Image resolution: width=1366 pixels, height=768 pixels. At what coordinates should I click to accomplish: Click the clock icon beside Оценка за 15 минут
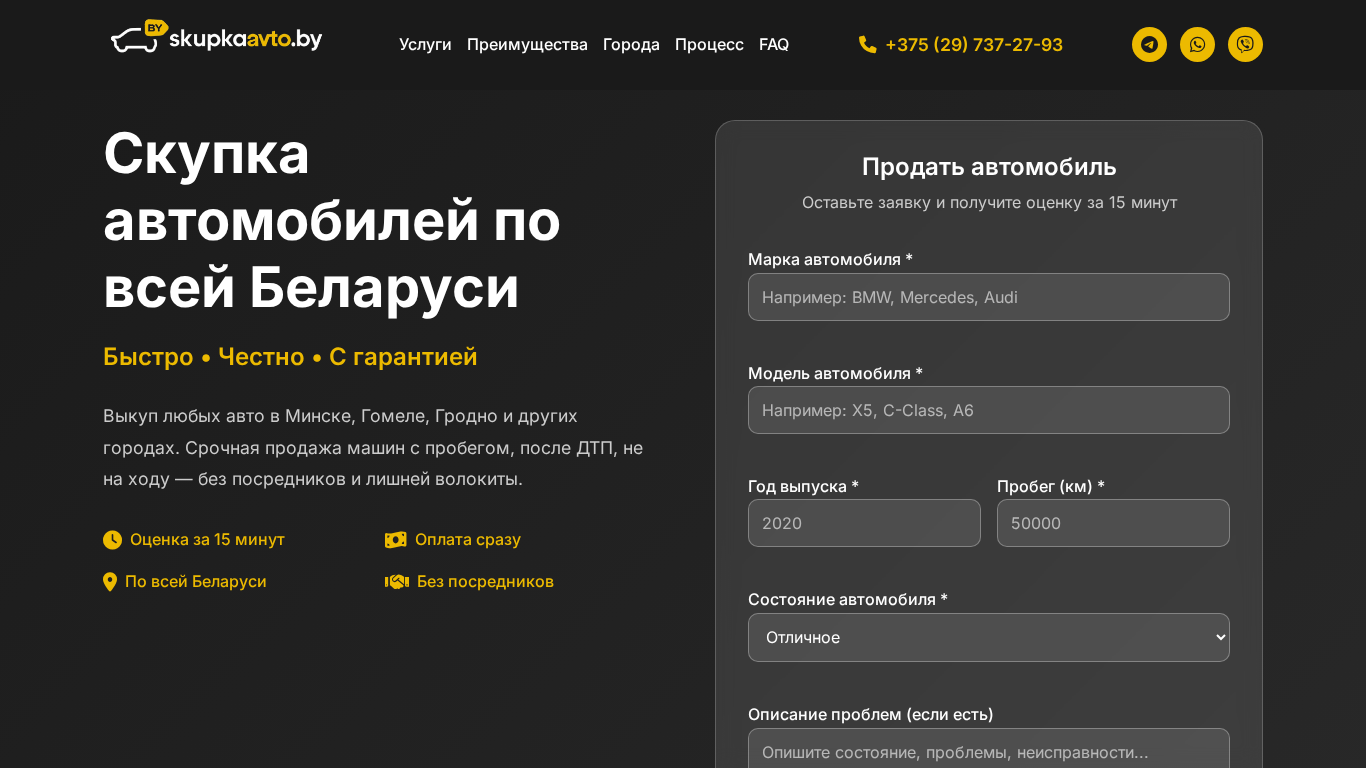coord(112,540)
